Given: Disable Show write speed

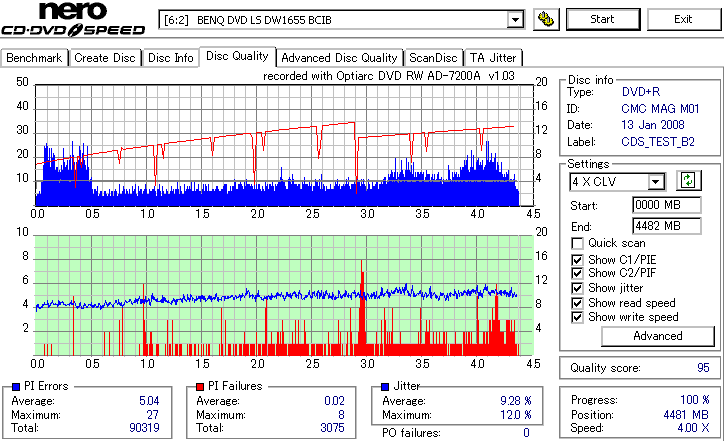Looking at the screenshot, I should point(577,317).
